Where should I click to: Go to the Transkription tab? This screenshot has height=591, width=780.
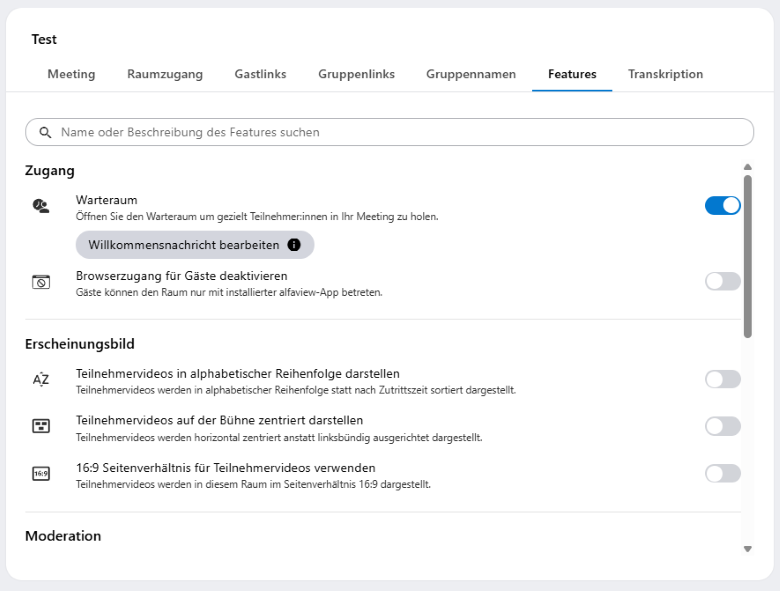(665, 74)
